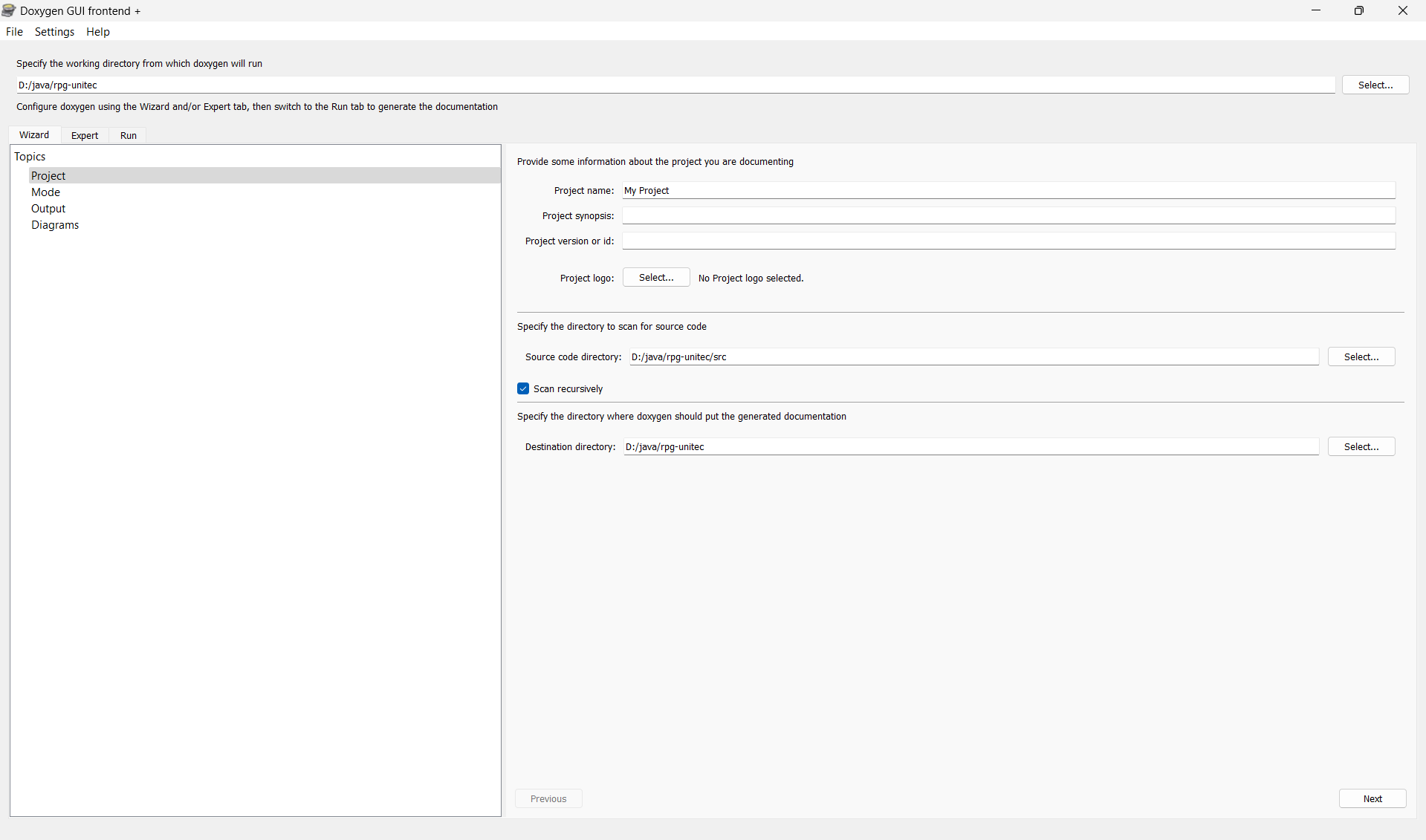The width and height of the screenshot is (1426, 840).
Task: Select the Project topic
Action: click(265, 175)
